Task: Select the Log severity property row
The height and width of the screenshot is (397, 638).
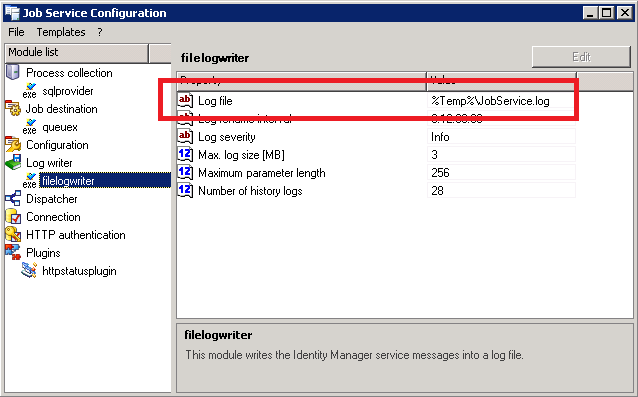Action: click(x=376, y=137)
